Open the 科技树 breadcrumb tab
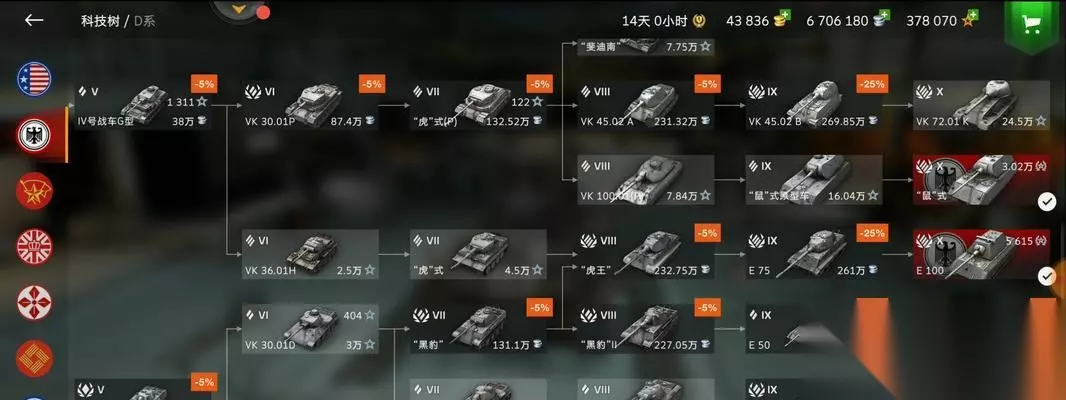1066x400 pixels. pos(100,21)
